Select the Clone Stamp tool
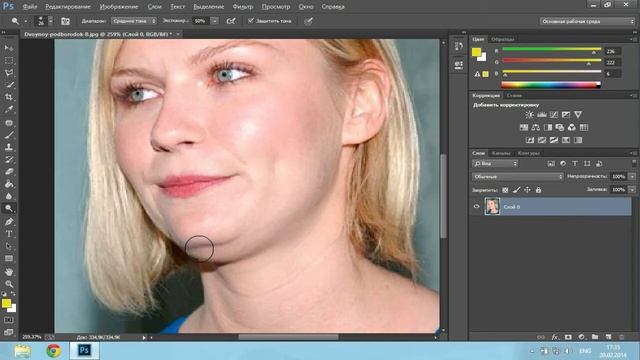Screen dimensions: 640x360 click(9, 147)
